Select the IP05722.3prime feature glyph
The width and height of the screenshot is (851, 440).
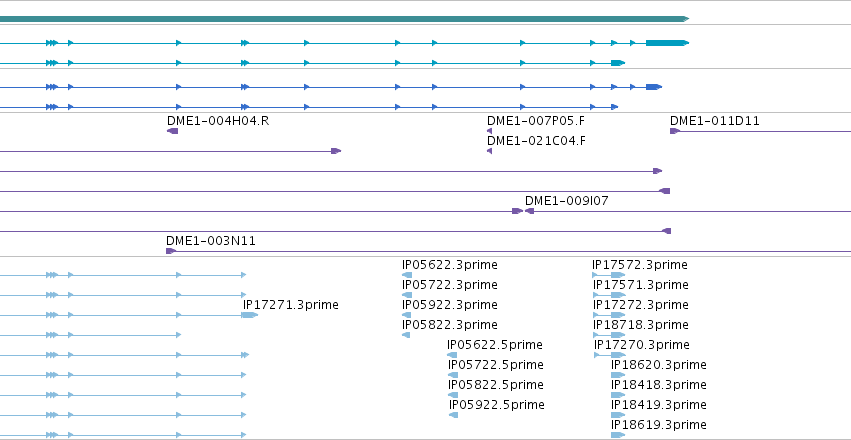(407, 295)
